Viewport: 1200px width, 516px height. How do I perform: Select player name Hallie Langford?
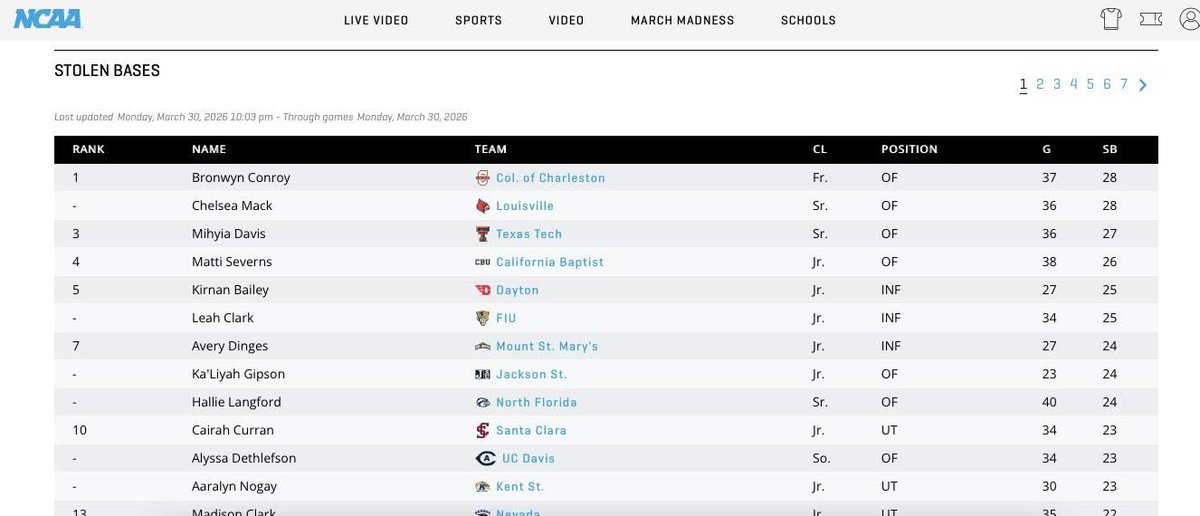236,402
